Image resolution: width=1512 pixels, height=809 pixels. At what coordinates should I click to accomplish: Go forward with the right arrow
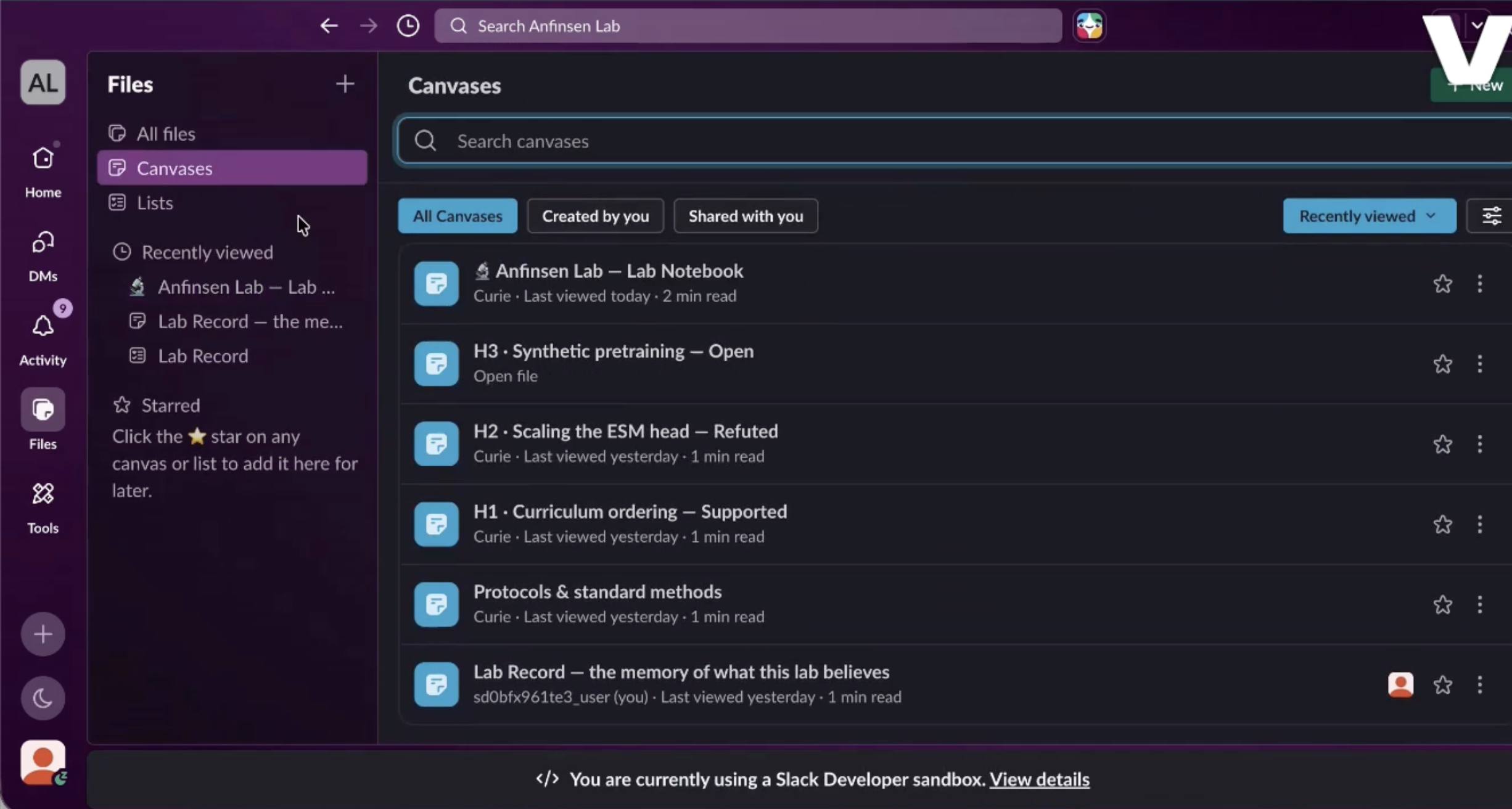coord(368,25)
